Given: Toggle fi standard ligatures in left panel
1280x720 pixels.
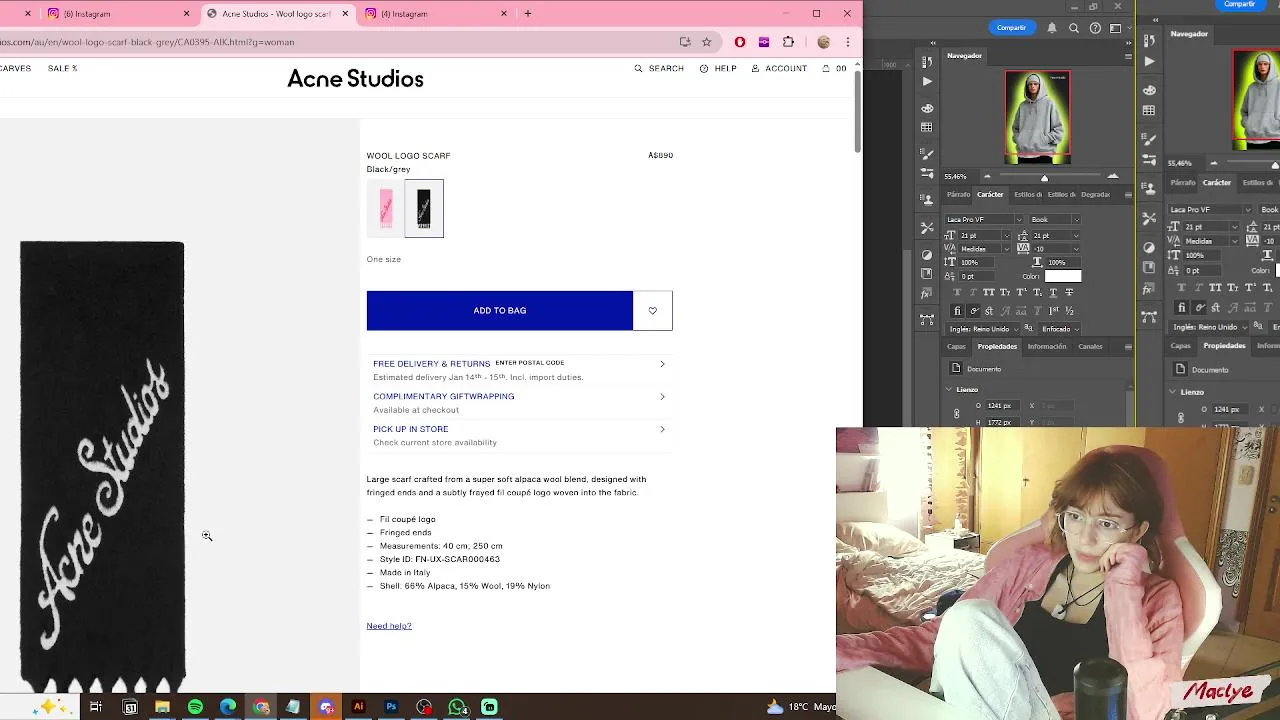Looking at the screenshot, I should tap(957, 310).
